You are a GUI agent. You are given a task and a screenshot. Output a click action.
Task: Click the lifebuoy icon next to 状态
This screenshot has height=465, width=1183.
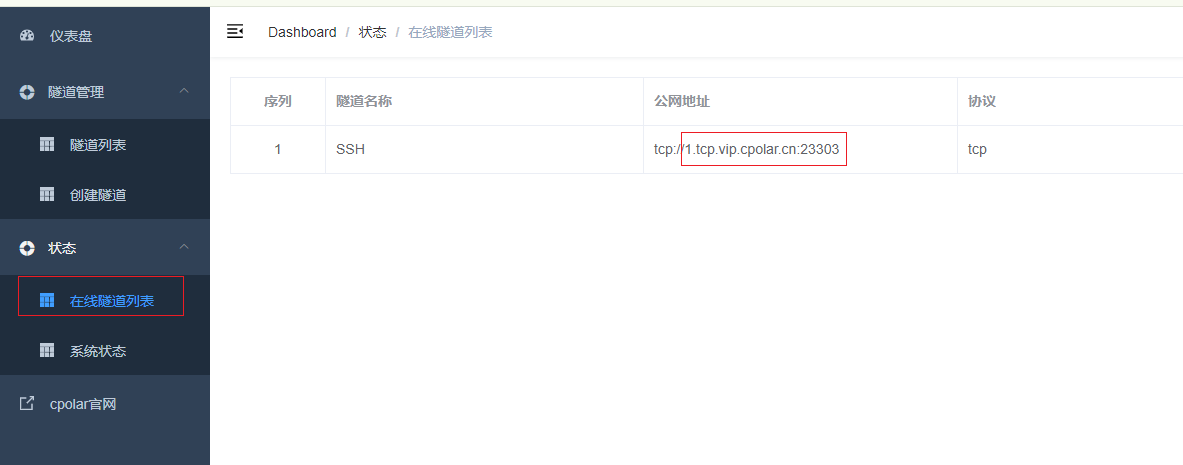pos(27,248)
